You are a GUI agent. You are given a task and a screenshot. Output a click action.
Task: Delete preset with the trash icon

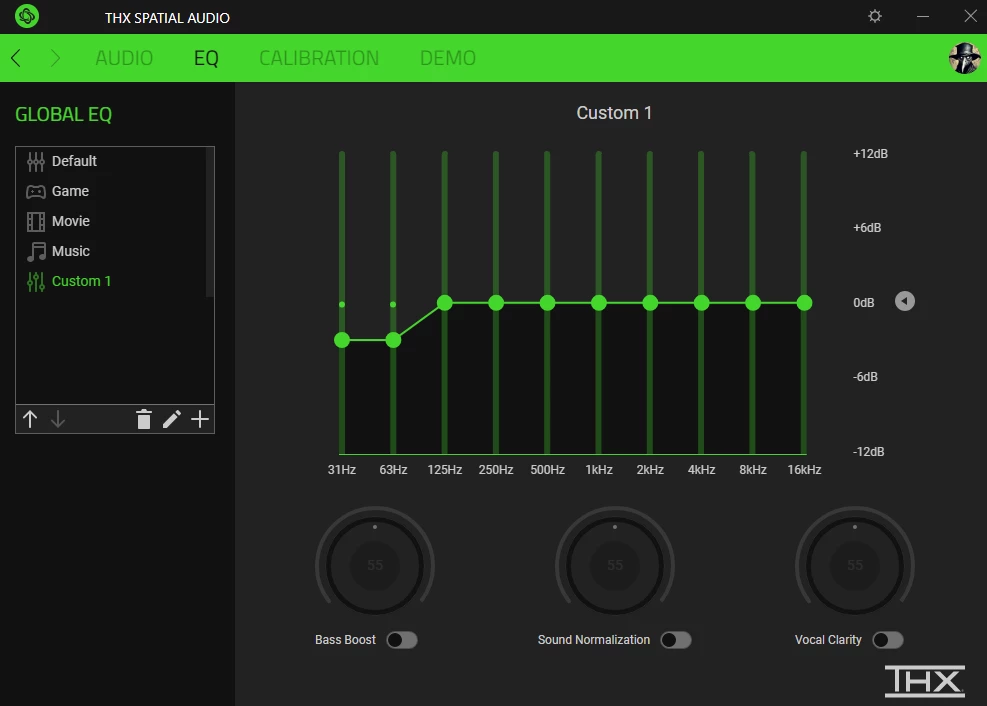[x=144, y=419]
